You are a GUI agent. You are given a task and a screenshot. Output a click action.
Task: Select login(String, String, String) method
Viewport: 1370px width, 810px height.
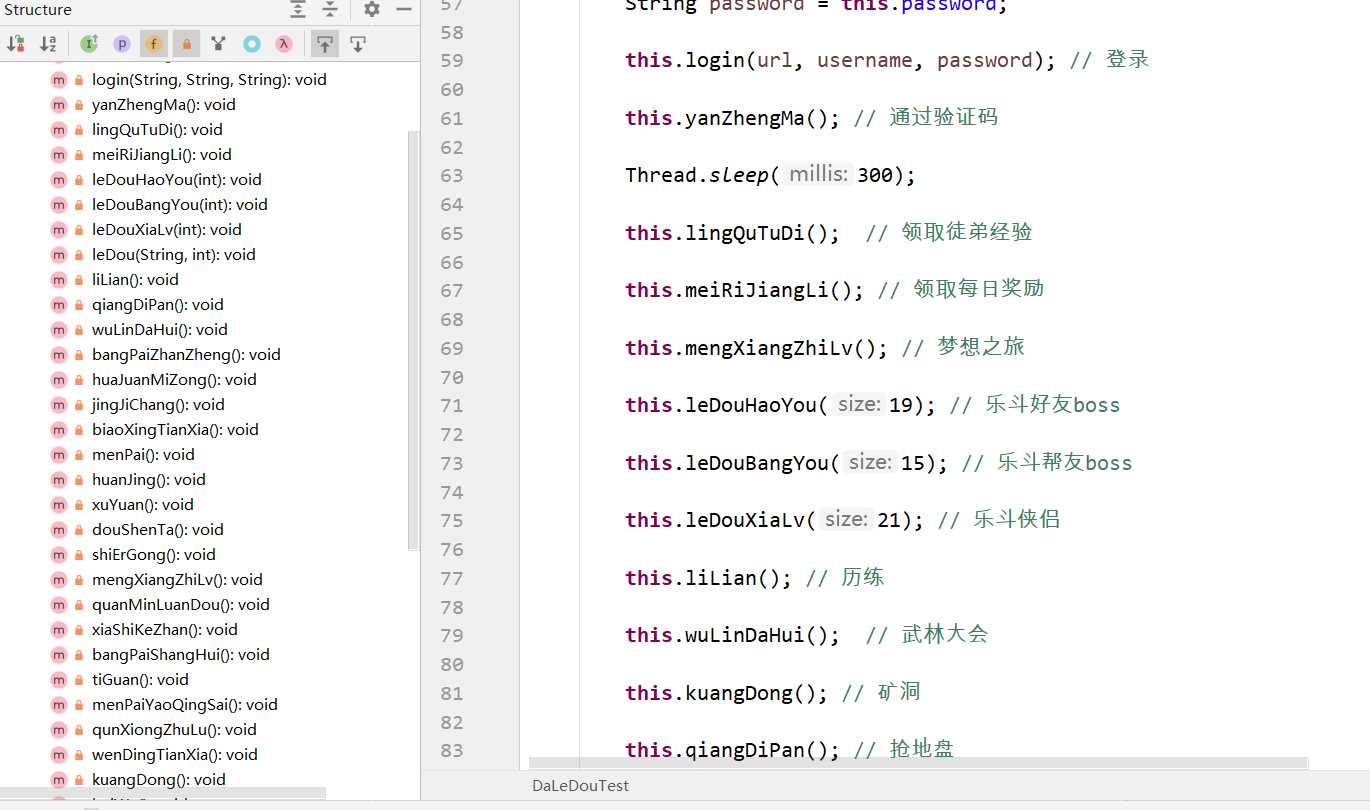pyautogui.click(x=209, y=79)
